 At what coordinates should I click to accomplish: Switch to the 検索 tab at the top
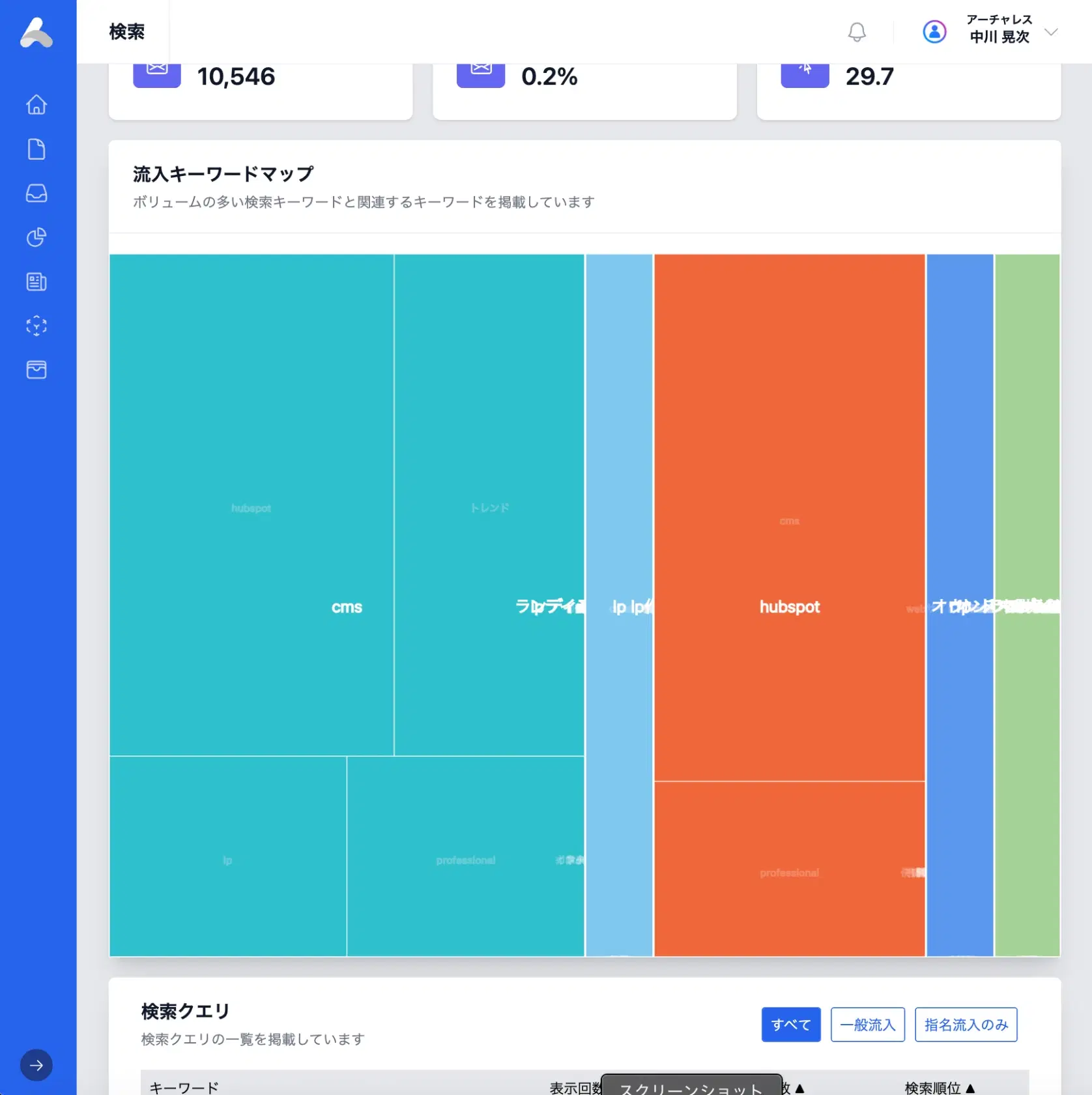(126, 31)
